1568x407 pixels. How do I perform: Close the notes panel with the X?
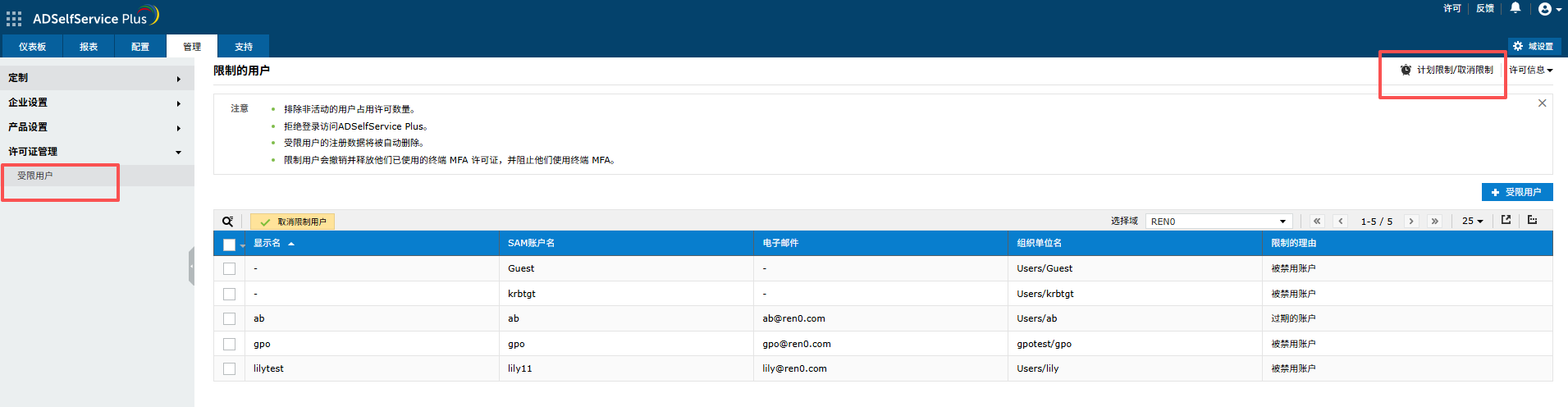[1542, 103]
